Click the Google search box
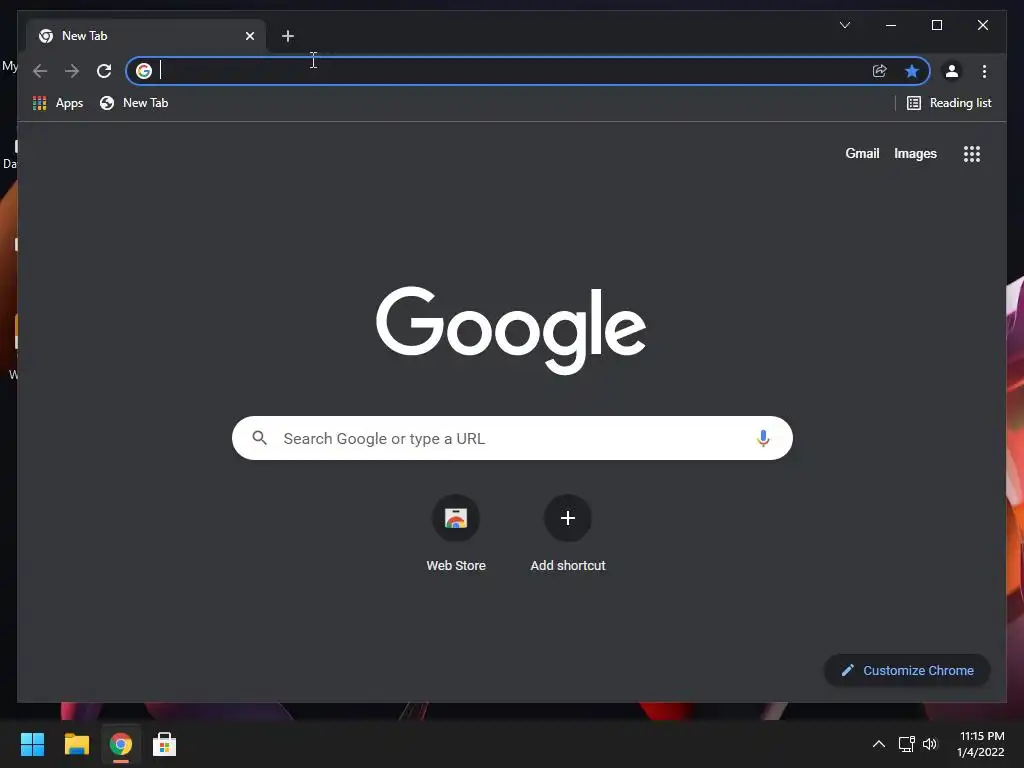Viewport: 1024px width, 768px height. coord(512,438)
